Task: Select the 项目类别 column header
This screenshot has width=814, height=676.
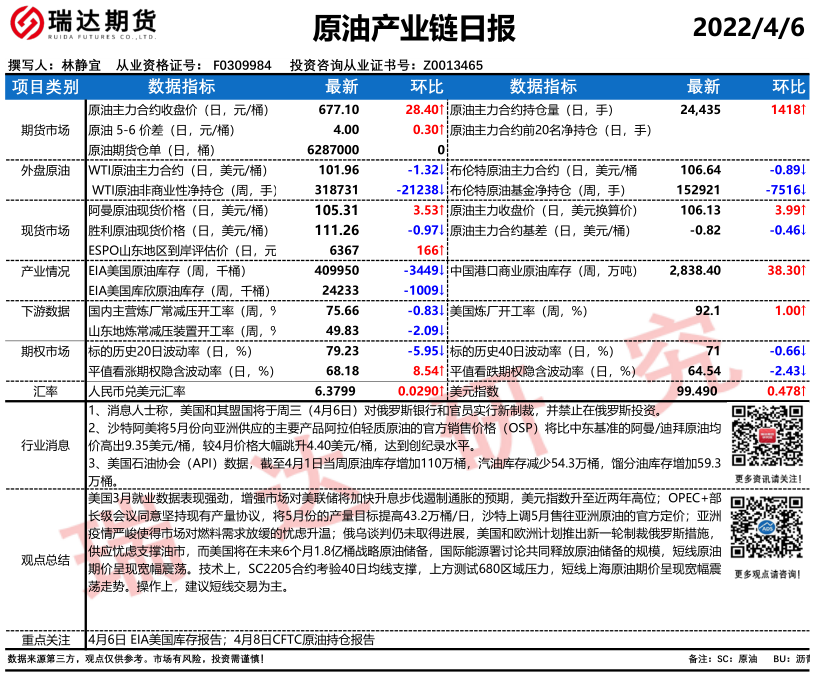Action: (x=45, y=87)
